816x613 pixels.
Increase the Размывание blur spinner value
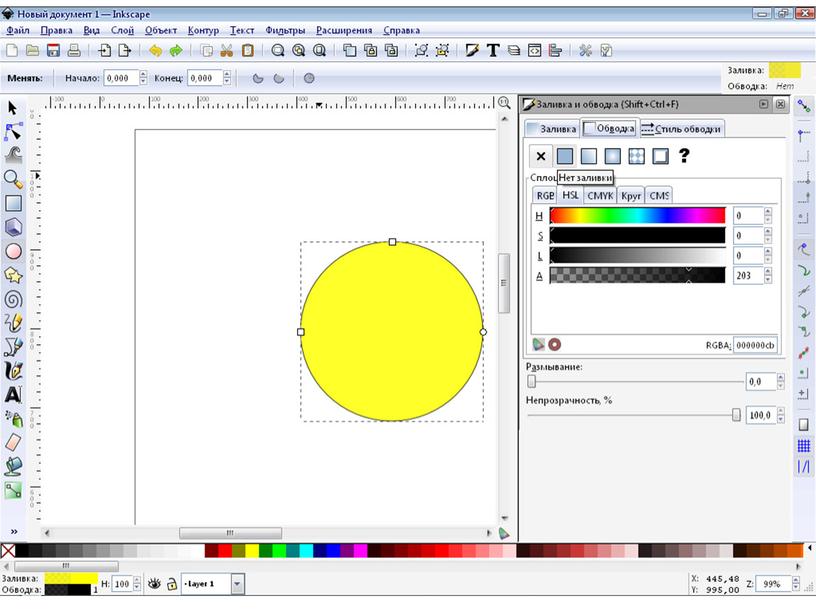coord(780,377)
